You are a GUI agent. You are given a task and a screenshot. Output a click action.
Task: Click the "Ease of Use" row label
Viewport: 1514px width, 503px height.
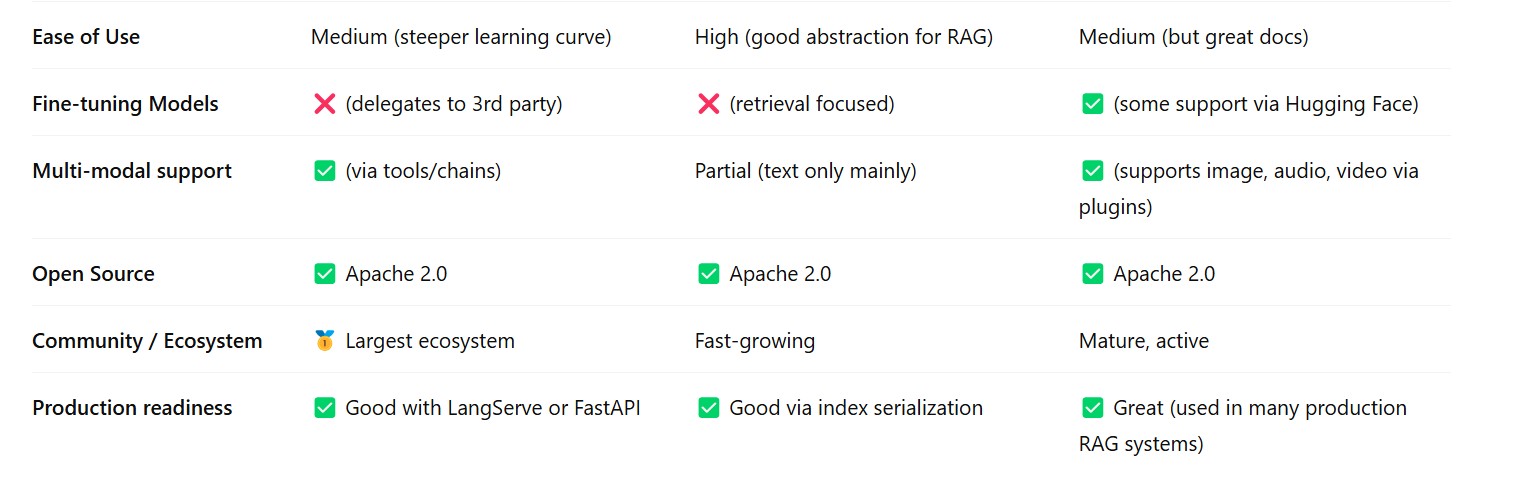pyautogui.click(x=86, y=37)
